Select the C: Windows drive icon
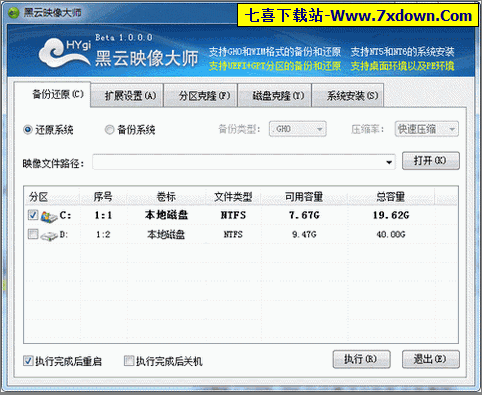The height and width of the screenshot is (395, 482). coord(49,216)
